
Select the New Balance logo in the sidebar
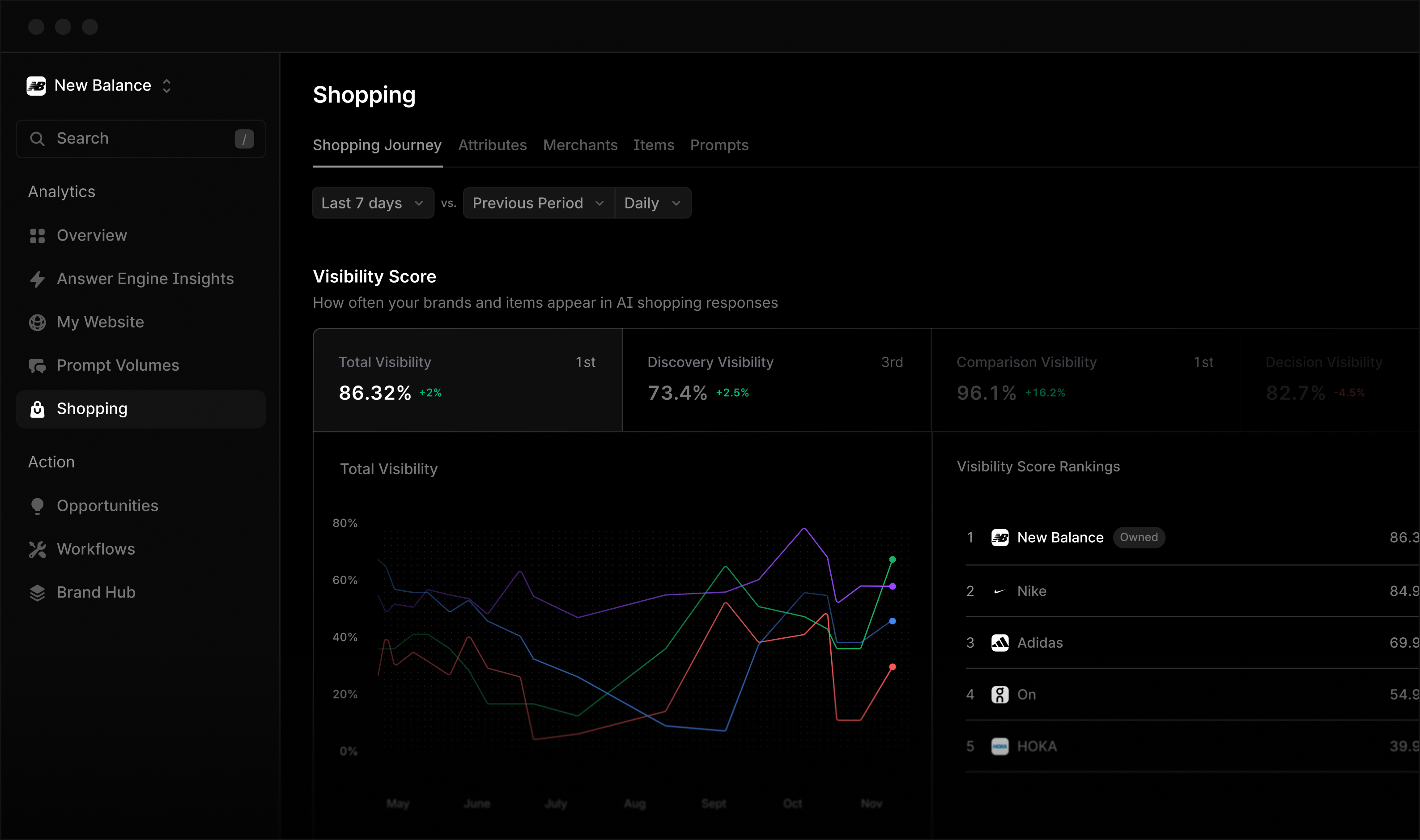(36, 85)
